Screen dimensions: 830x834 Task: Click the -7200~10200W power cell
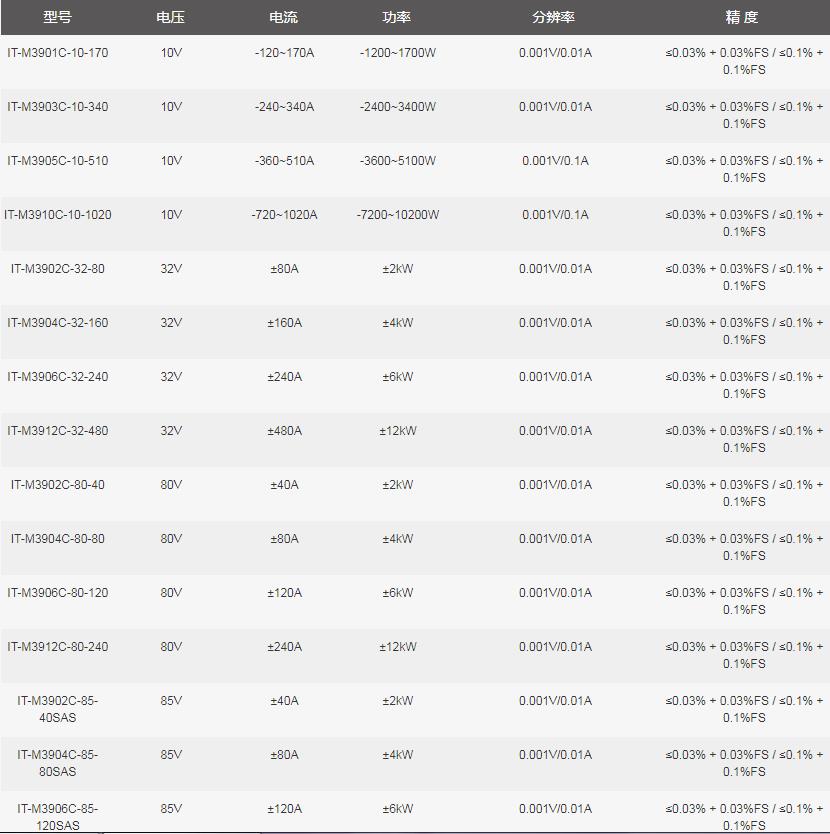pyautogui.click(x=397, y=215)
